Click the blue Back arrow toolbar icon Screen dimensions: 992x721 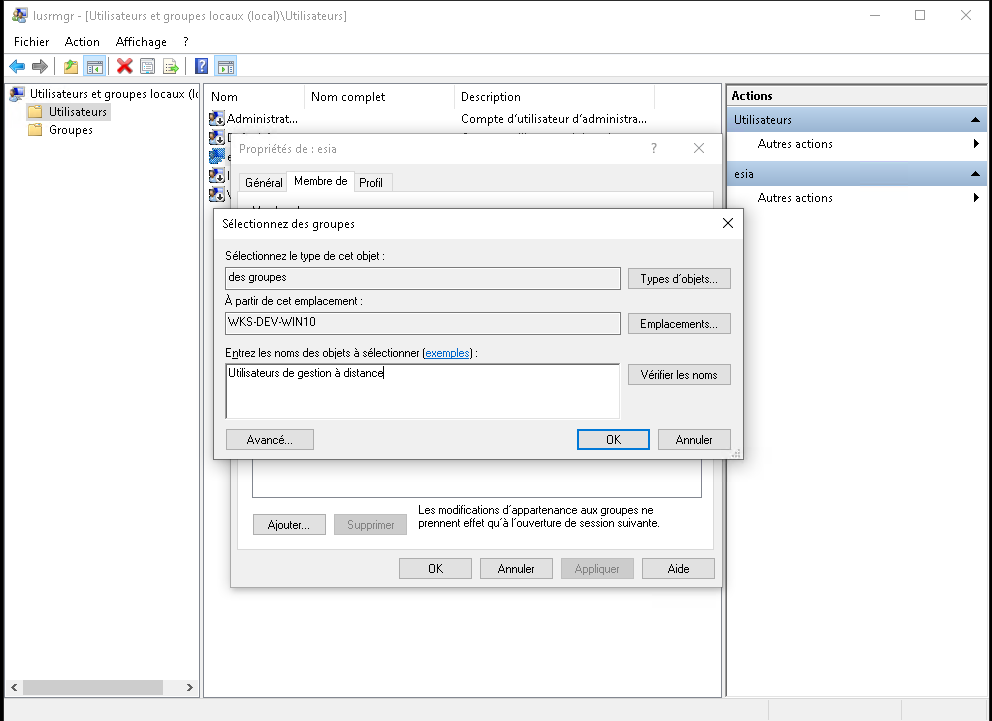[17, 66]
